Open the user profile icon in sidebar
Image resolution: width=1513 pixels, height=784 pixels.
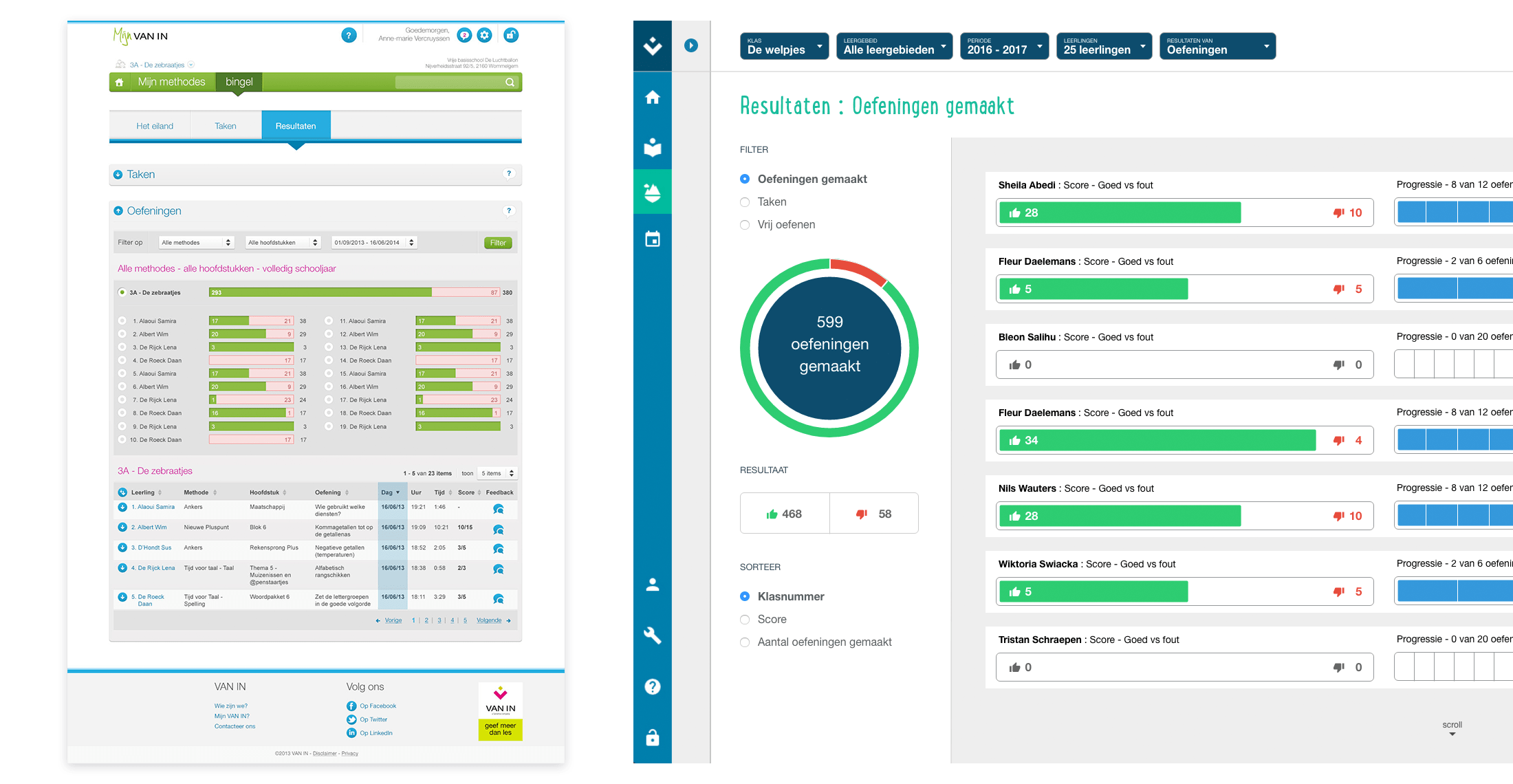(652, 585)
